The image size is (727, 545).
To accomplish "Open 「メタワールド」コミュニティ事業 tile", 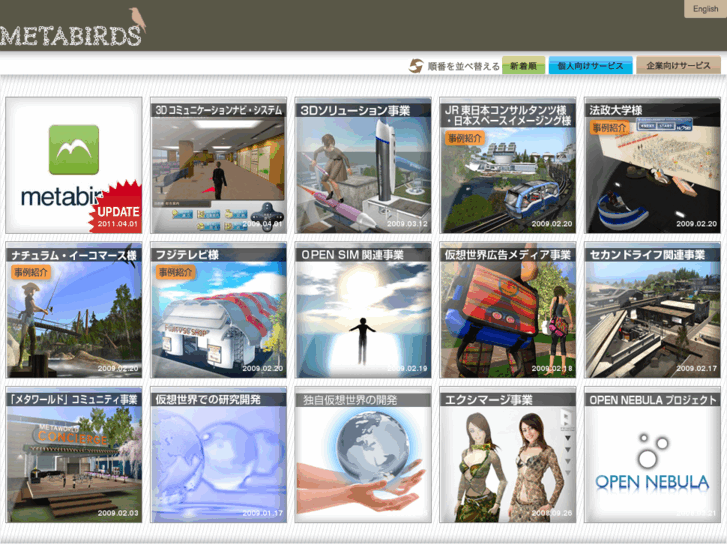I will coord(74,455).
